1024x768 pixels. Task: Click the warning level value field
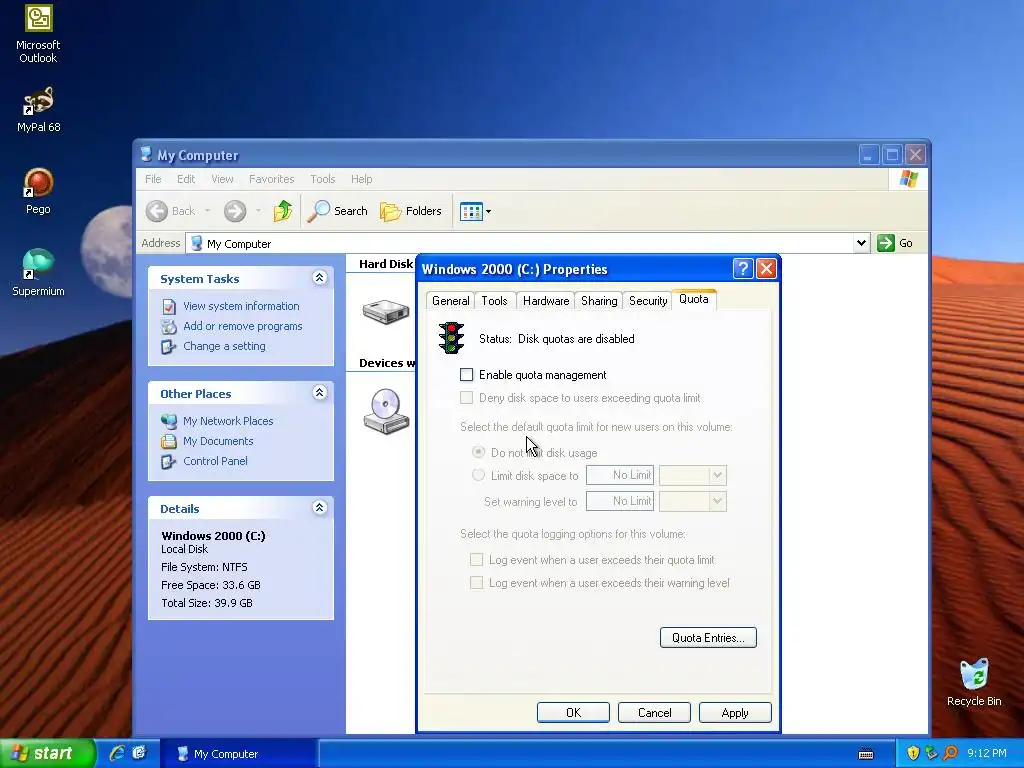click(620, 501)
